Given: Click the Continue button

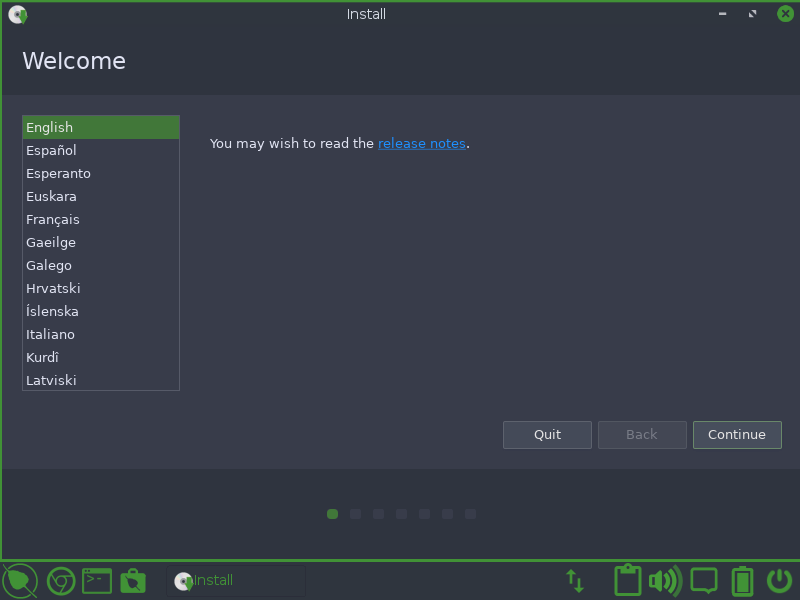Looking at the screenshot, I should tap(737, 435).
